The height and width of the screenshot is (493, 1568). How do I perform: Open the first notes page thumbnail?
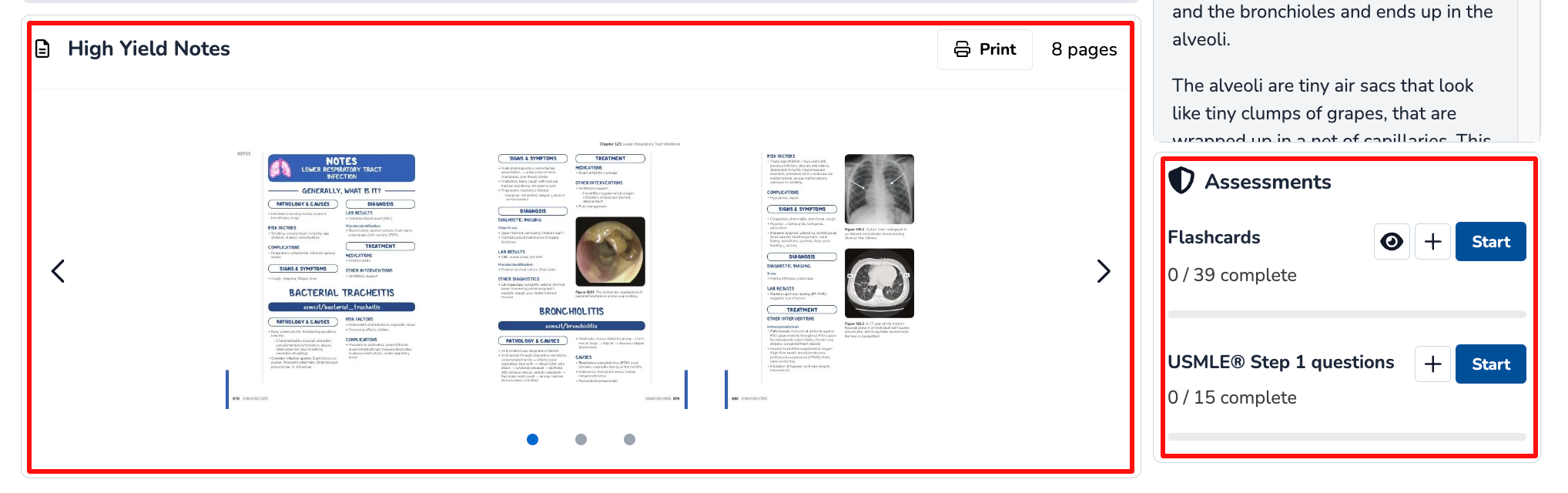340,270
